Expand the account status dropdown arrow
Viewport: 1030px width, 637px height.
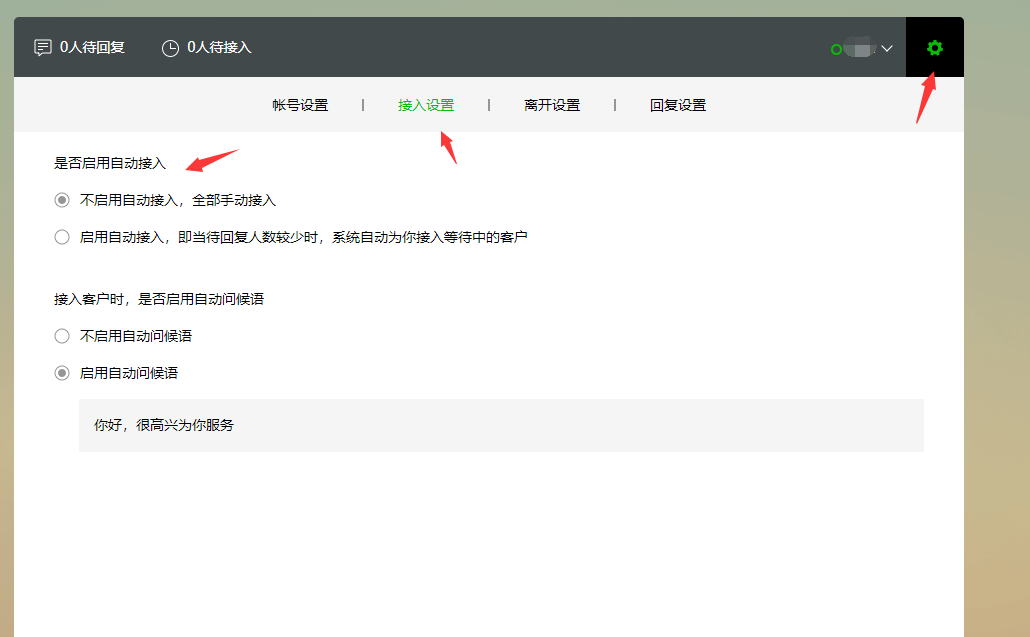coord(887,49)
